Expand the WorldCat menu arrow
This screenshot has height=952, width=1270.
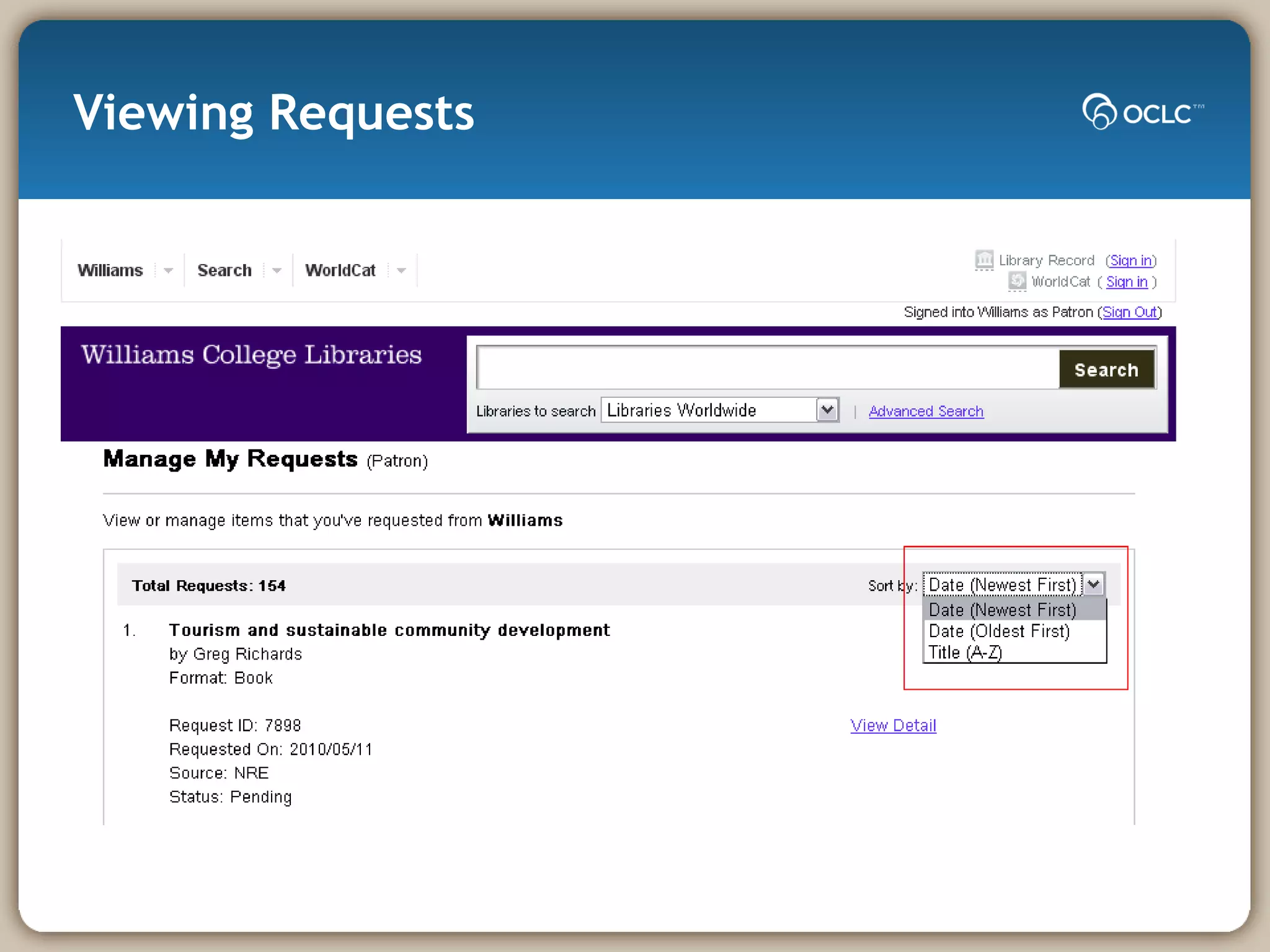pos(401,270)
